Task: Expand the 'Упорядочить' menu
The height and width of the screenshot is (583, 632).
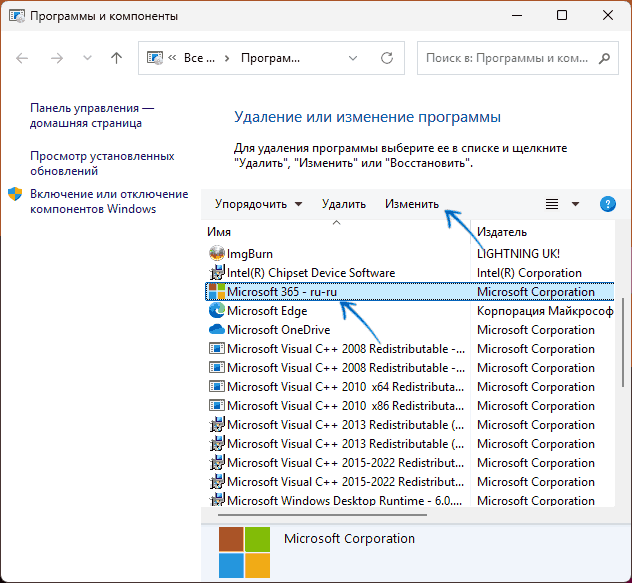Action: pyautogui.click(x=258, y=204)
